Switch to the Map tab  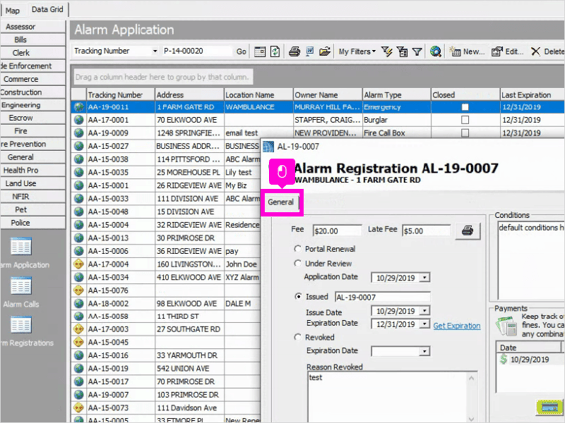(x=13, y=10)
